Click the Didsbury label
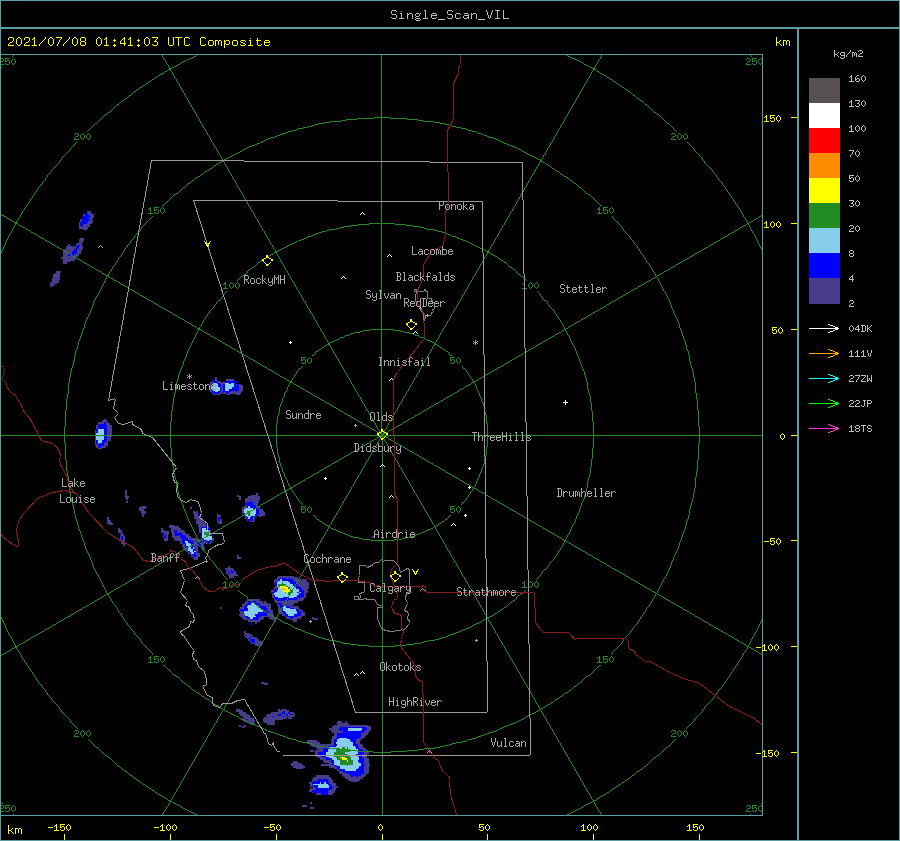 377,448
